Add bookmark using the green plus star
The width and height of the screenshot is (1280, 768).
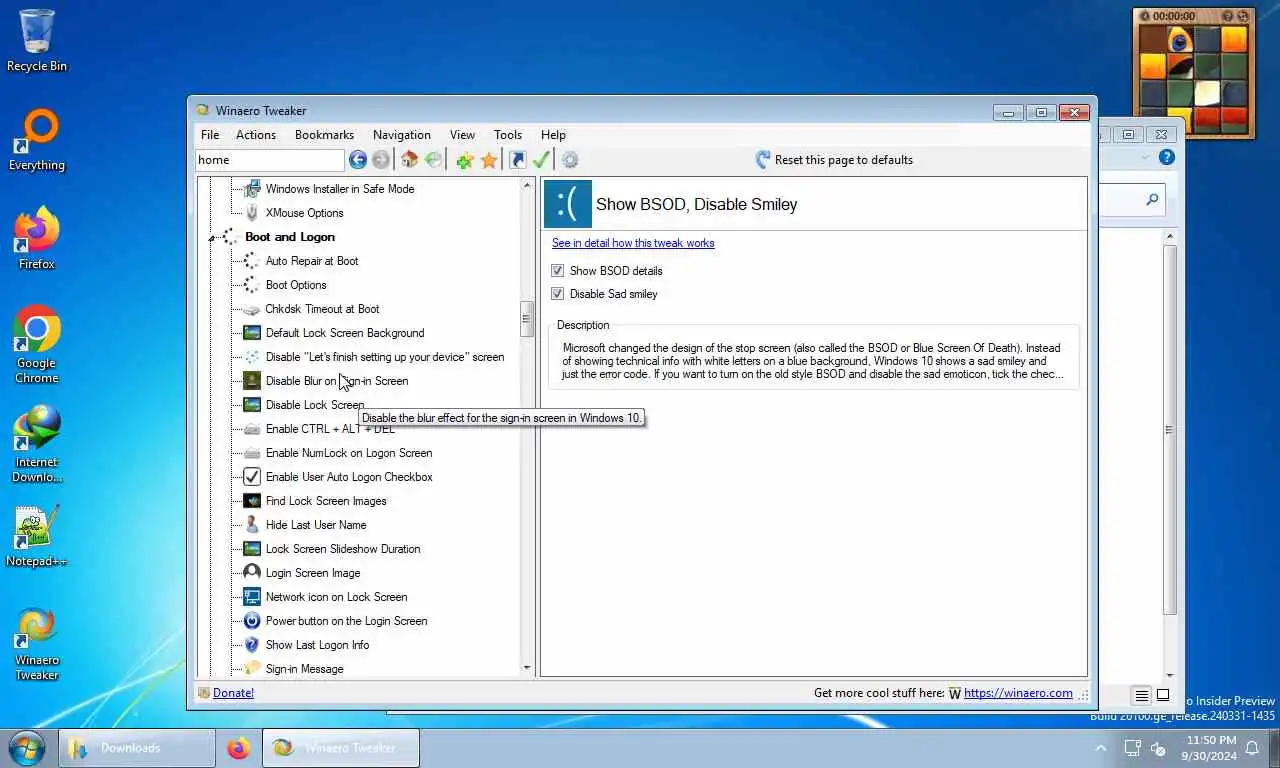pos(464,160)
